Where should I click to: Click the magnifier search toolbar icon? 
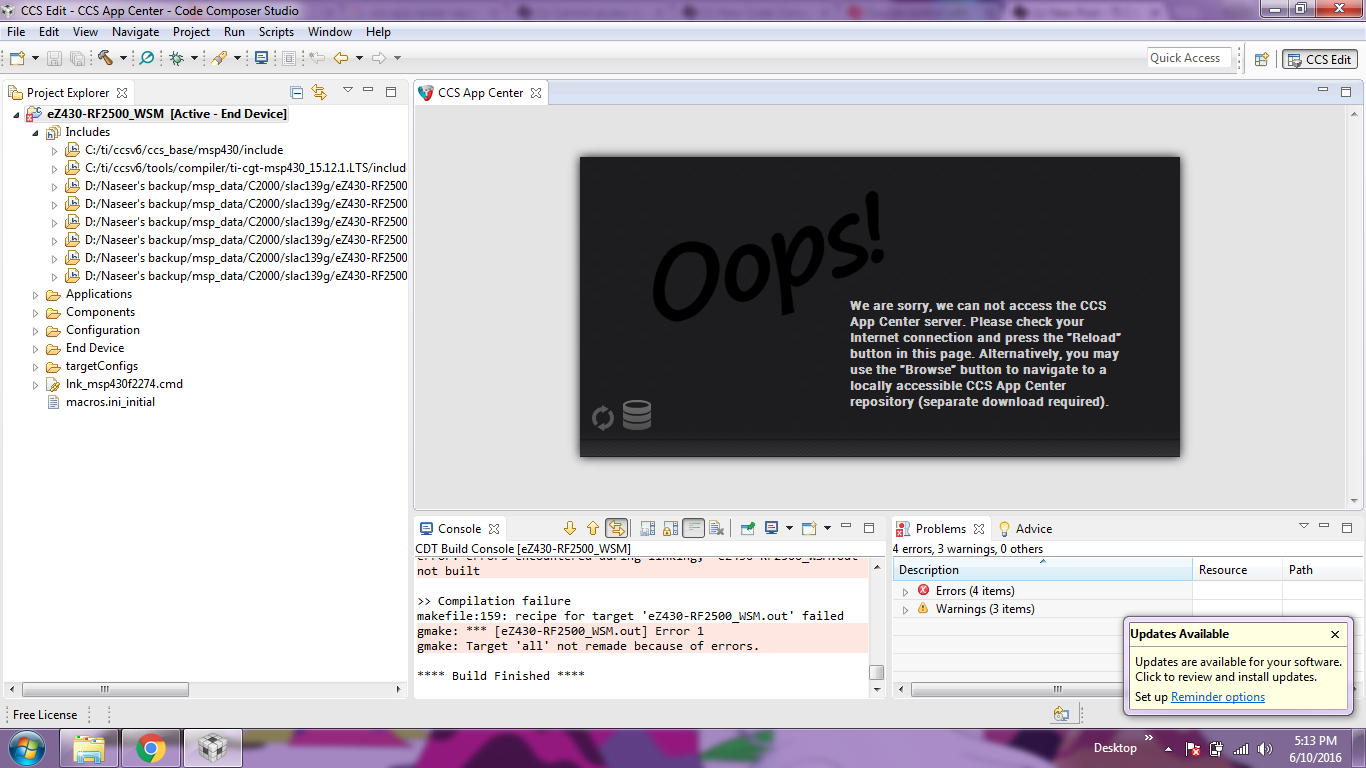pos(147,58)
